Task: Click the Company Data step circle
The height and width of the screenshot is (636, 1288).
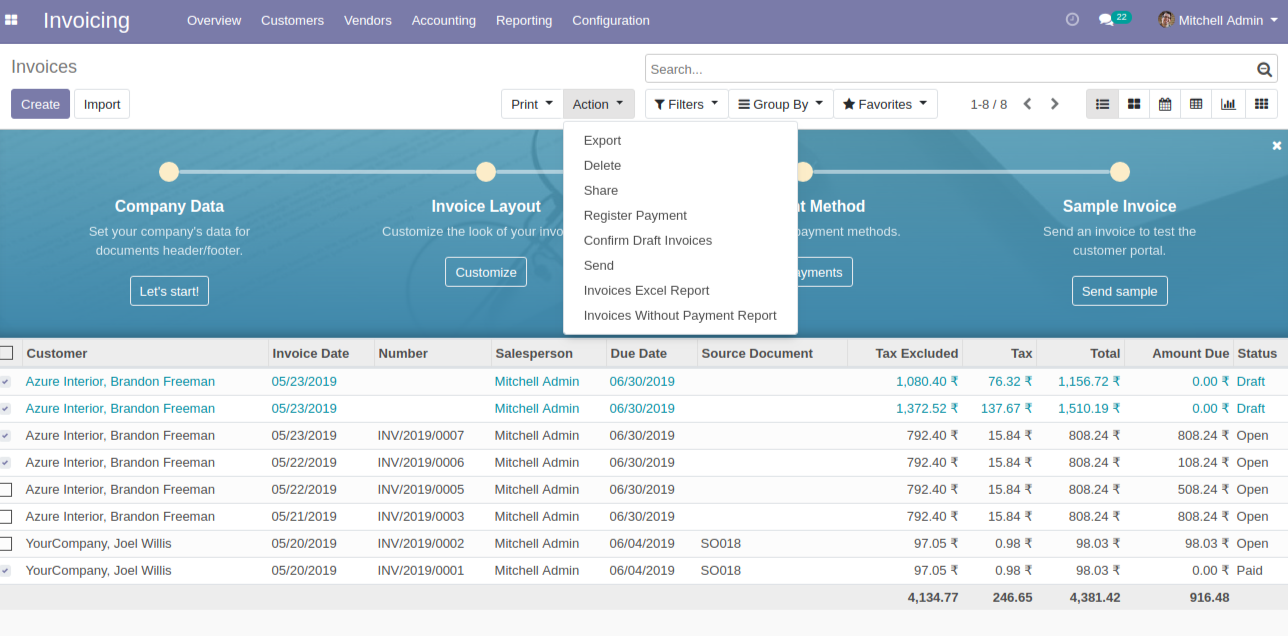Action: coord(169,172)
